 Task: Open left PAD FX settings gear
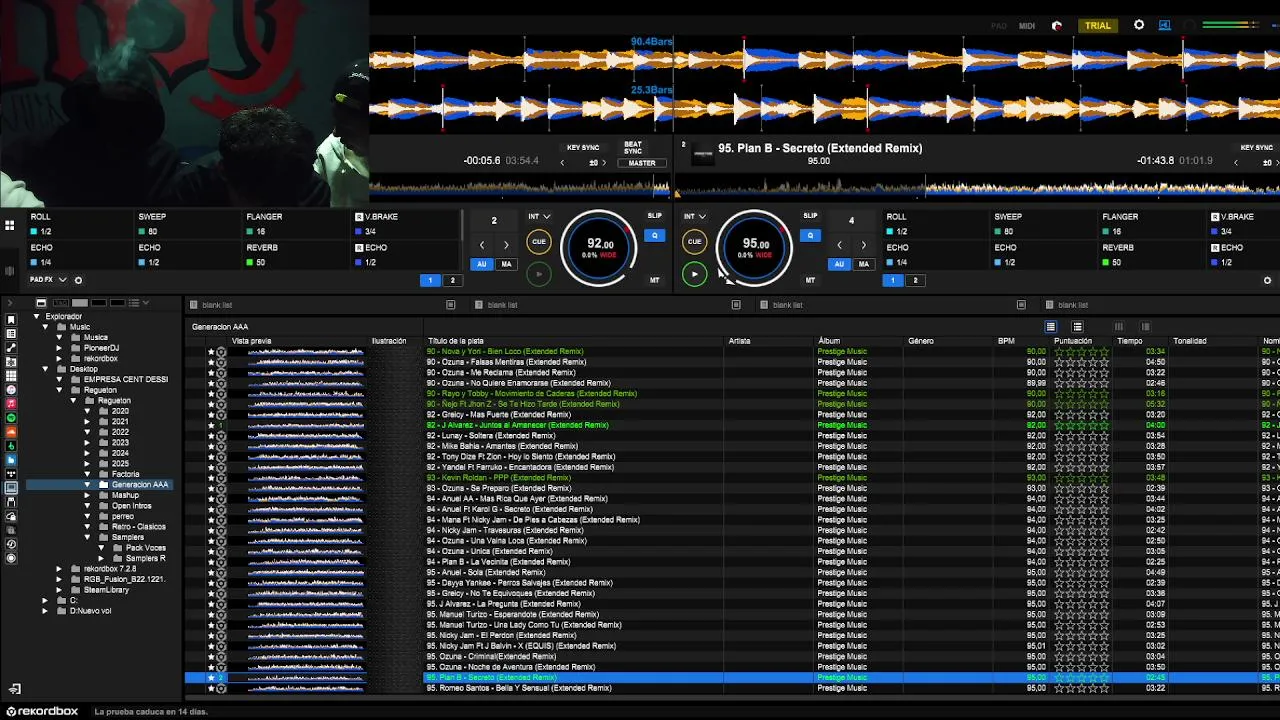[x=78, y=280]
